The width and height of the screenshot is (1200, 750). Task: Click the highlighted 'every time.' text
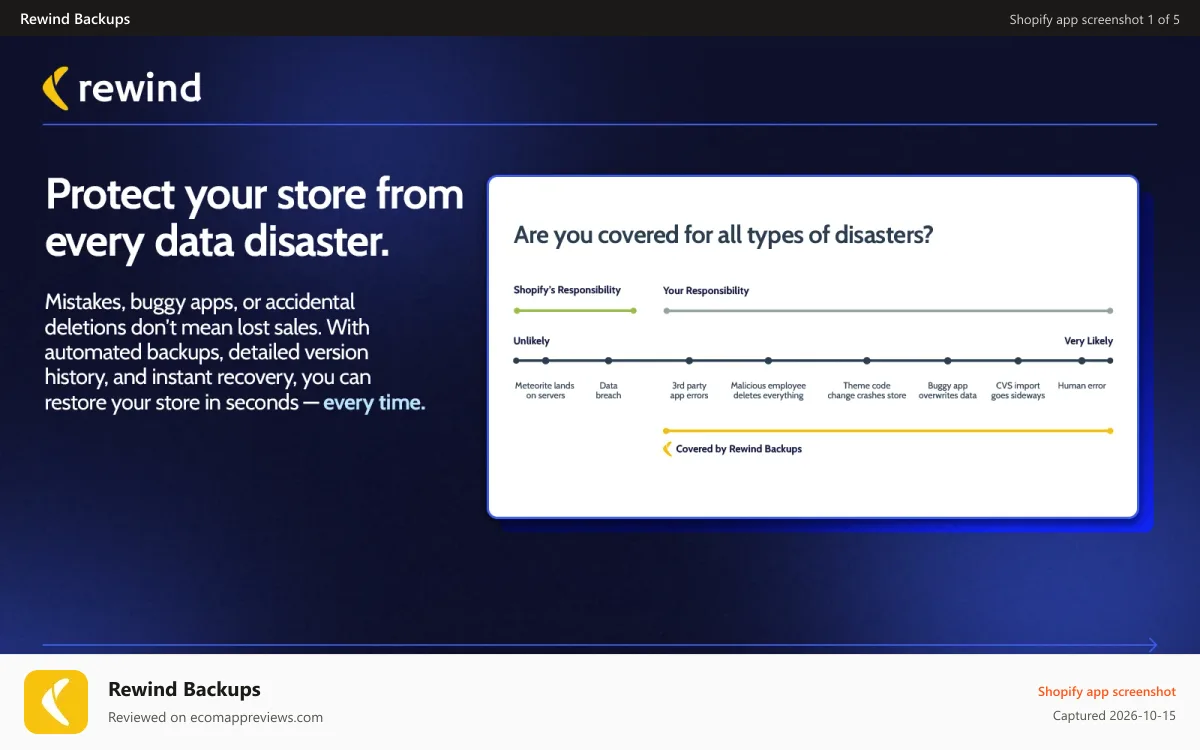pyautogui.click(x=374, y=403)
